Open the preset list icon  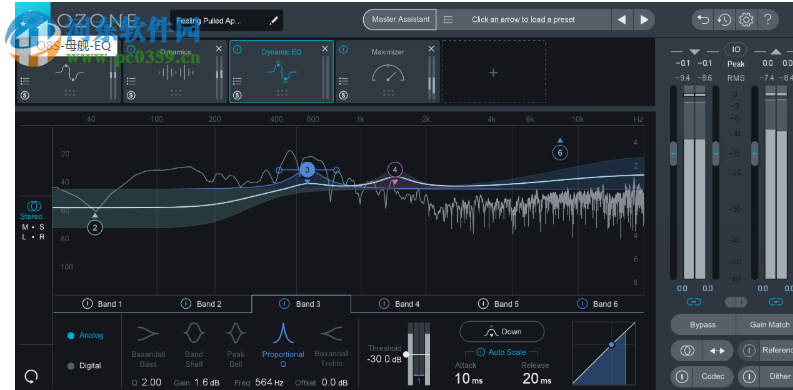coord(448,20)
